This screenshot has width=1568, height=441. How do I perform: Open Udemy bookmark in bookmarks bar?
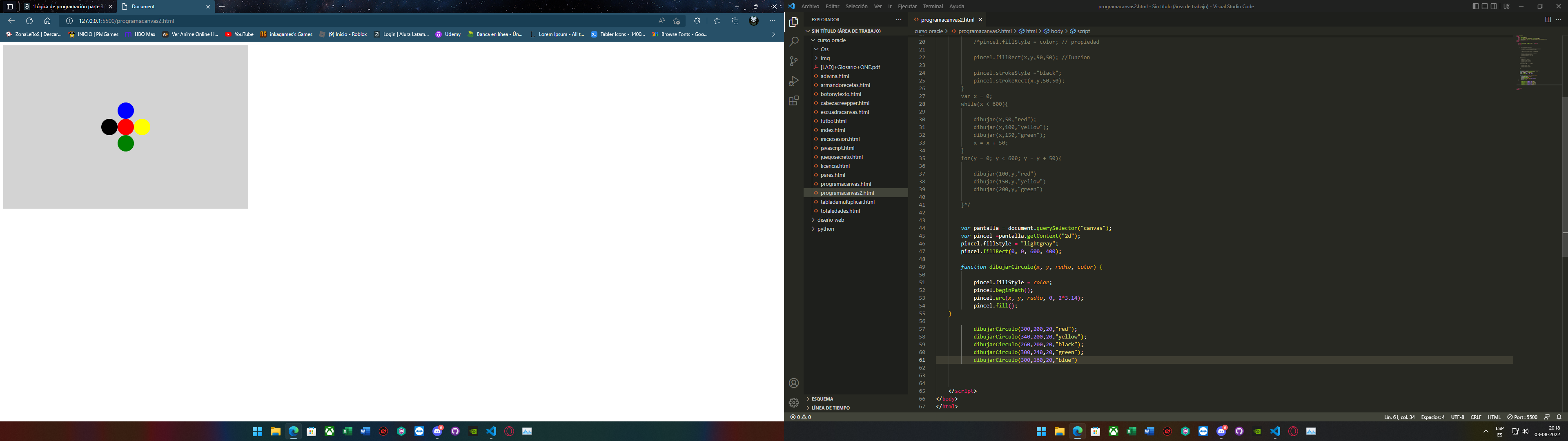[x=448, y=35]
